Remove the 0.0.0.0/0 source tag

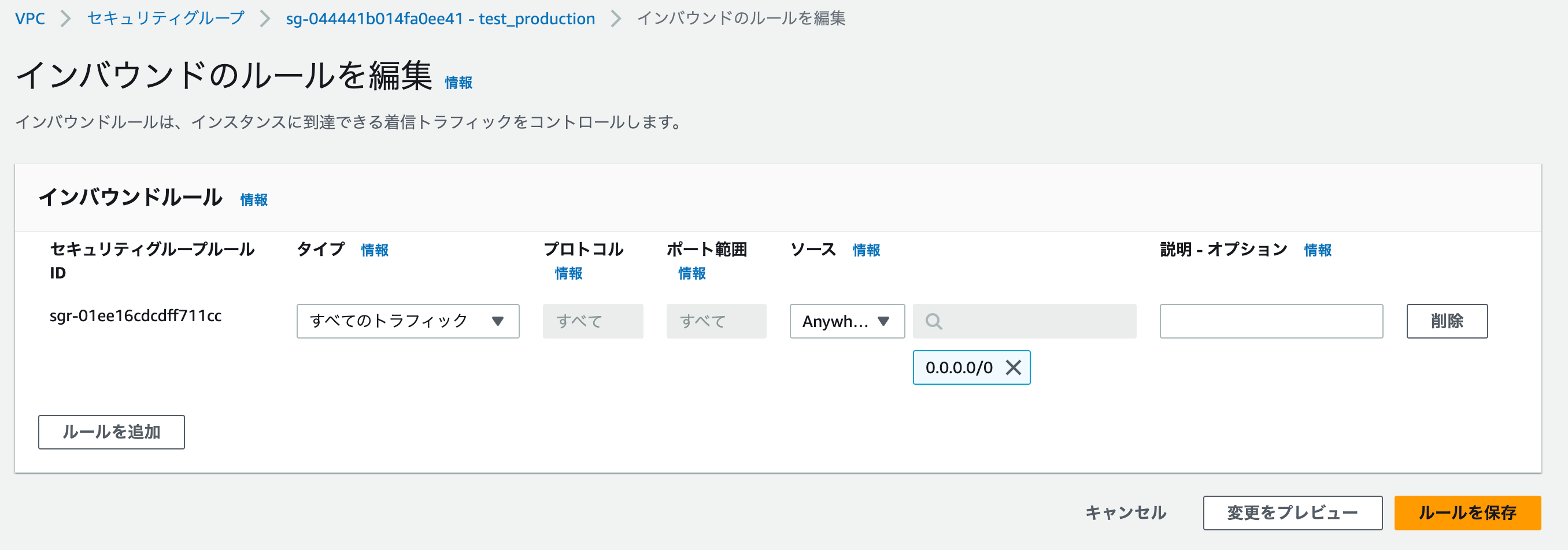[1014, 367]
